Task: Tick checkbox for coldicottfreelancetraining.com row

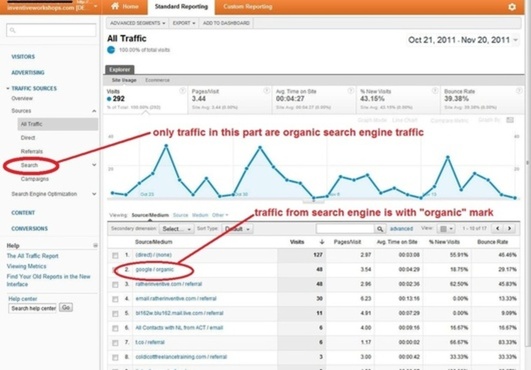Action: coord(115,357)
